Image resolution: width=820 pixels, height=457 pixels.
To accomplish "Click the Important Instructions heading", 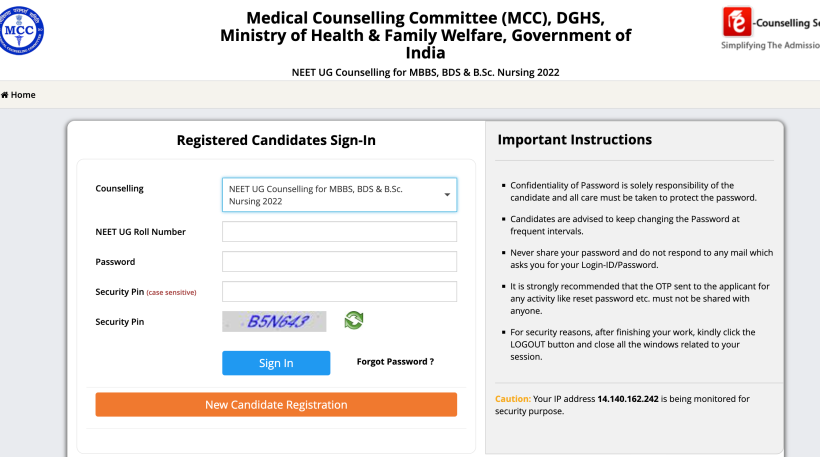I will 574,140.
